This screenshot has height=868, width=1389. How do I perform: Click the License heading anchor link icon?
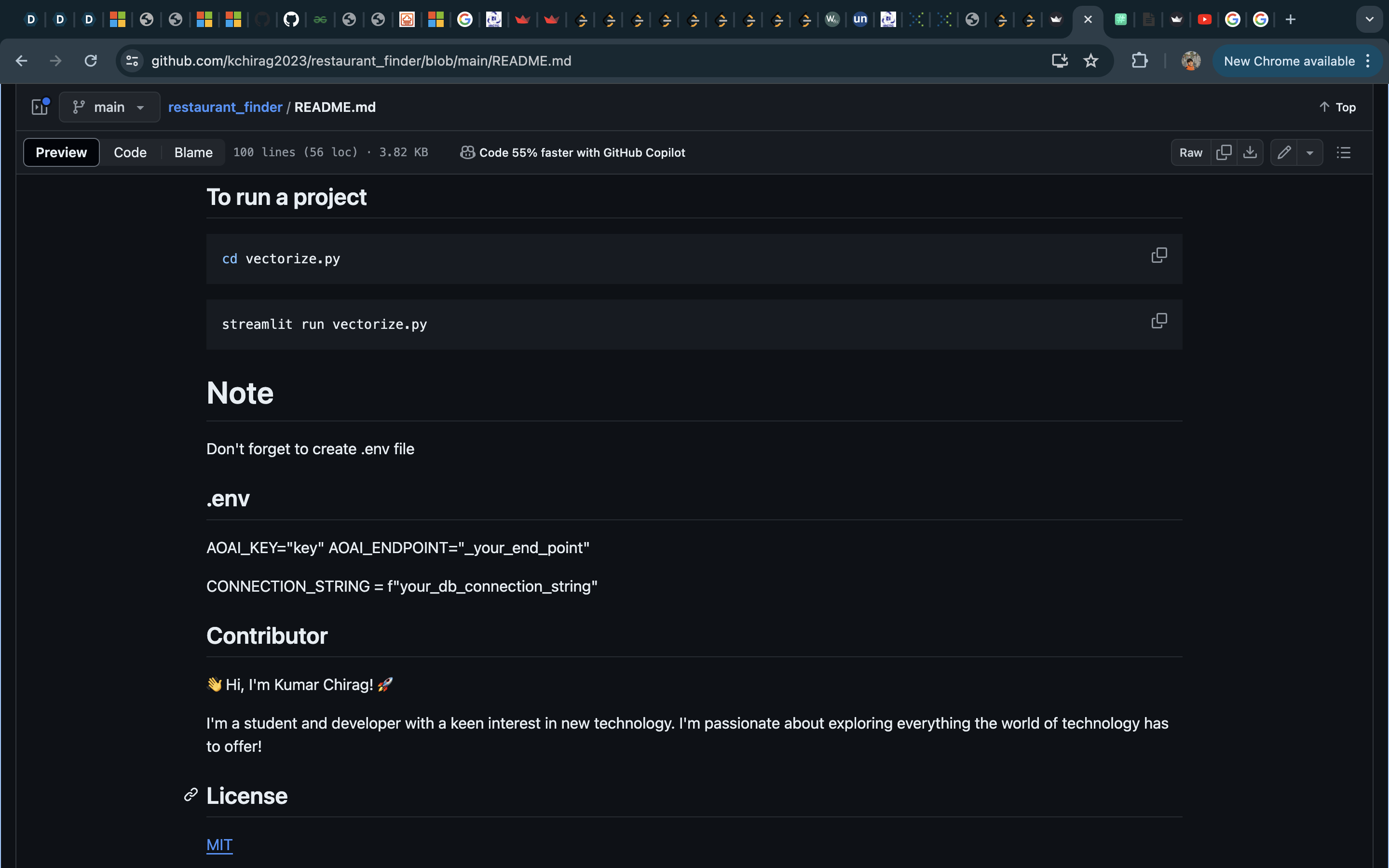[191, 795]
